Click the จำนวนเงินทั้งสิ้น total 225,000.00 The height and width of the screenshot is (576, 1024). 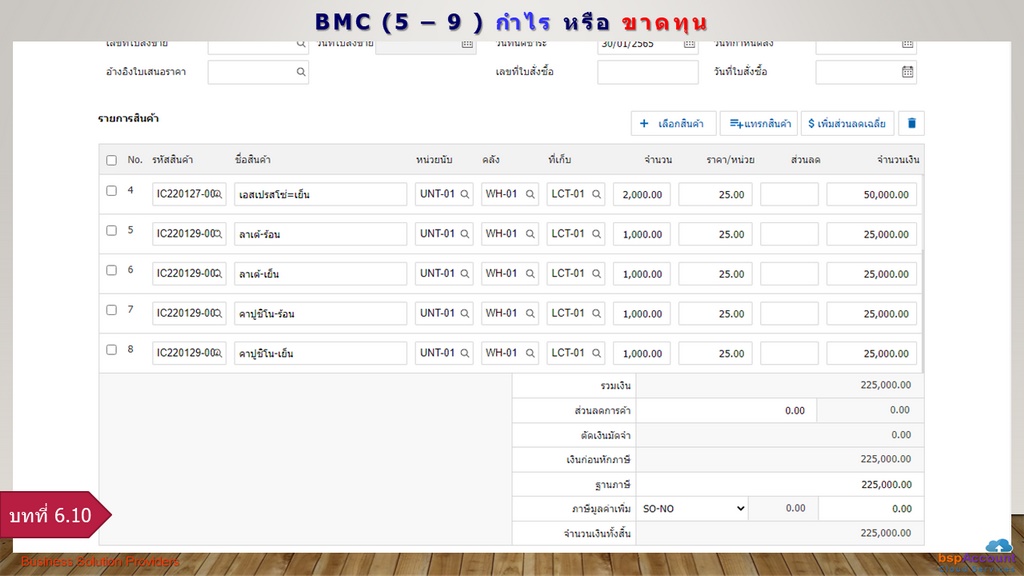(886, 533)
